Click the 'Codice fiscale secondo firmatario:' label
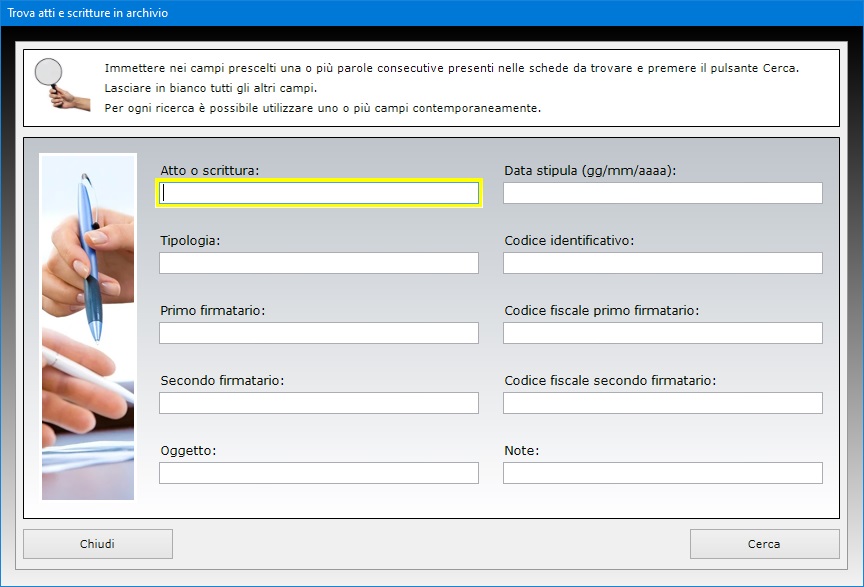The image size is (864, 587). pyautogui.click(x=610, y=381)
